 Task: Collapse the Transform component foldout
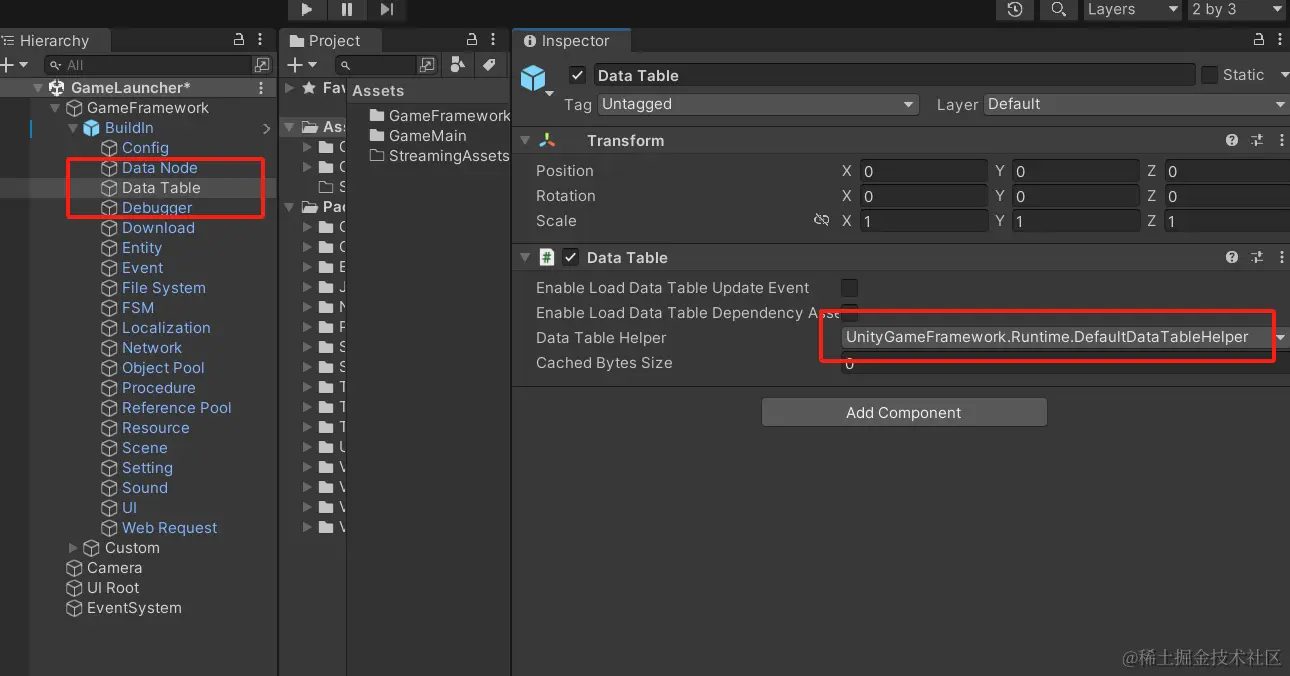tap(525, 141)
